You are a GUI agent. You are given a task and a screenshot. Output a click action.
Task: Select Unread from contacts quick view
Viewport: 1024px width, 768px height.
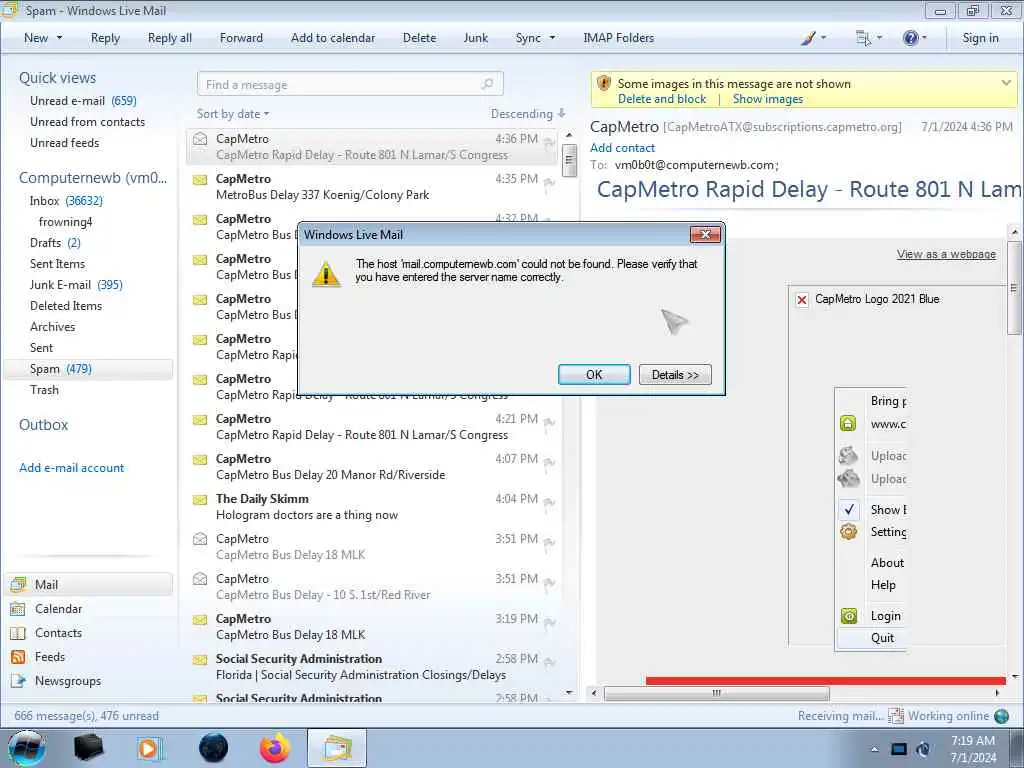[x=88, y=121]
